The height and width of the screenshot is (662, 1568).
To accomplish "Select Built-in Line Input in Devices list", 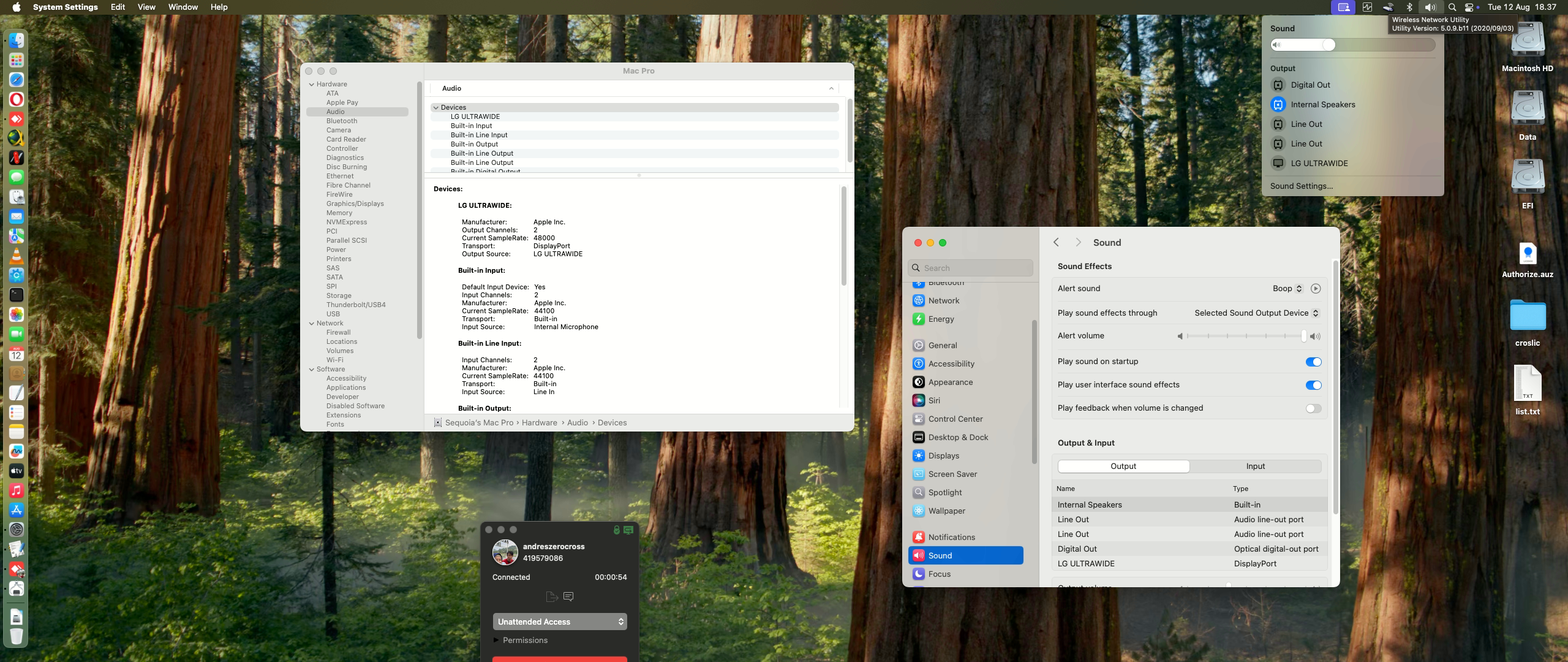I will 635,135.
